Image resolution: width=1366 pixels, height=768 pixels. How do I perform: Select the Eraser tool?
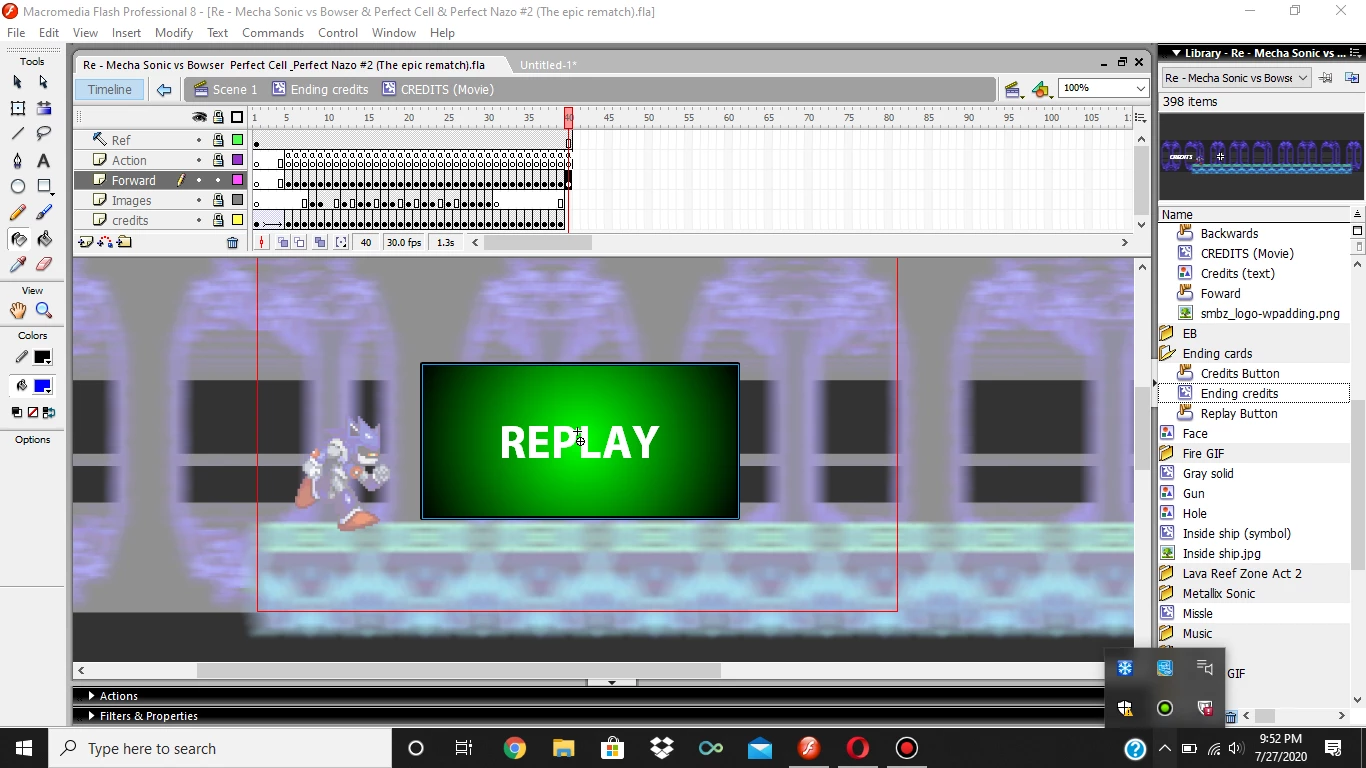[43, 264]
